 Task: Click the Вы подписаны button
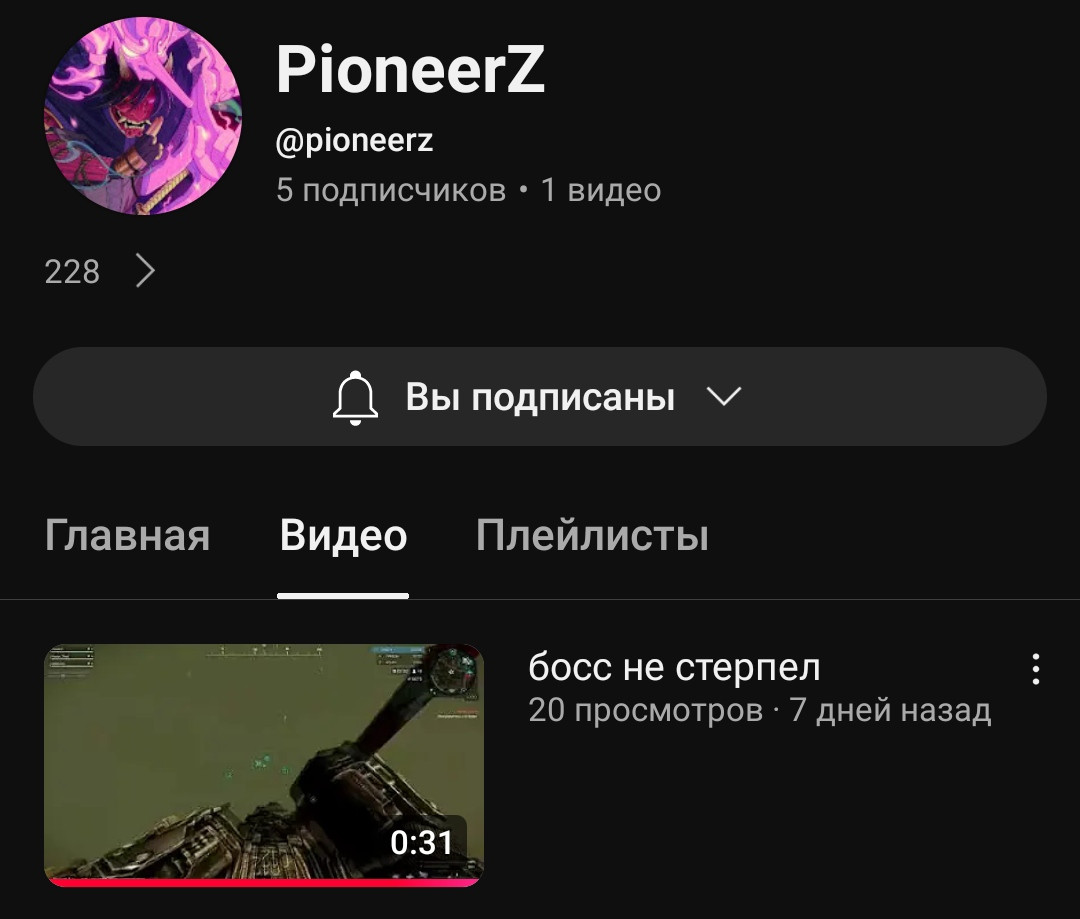coord(540,397)
